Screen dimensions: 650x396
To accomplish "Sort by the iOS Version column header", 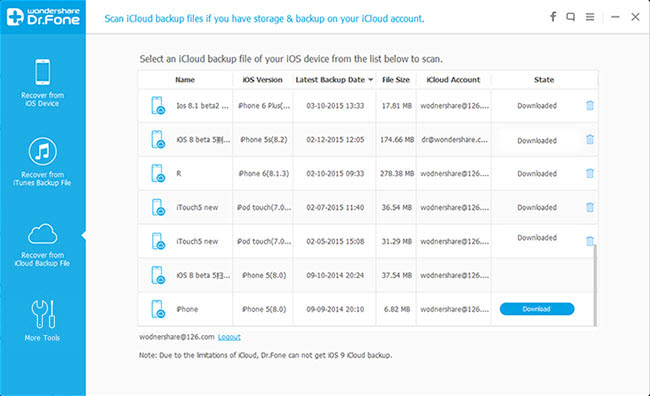I will 262,80.
